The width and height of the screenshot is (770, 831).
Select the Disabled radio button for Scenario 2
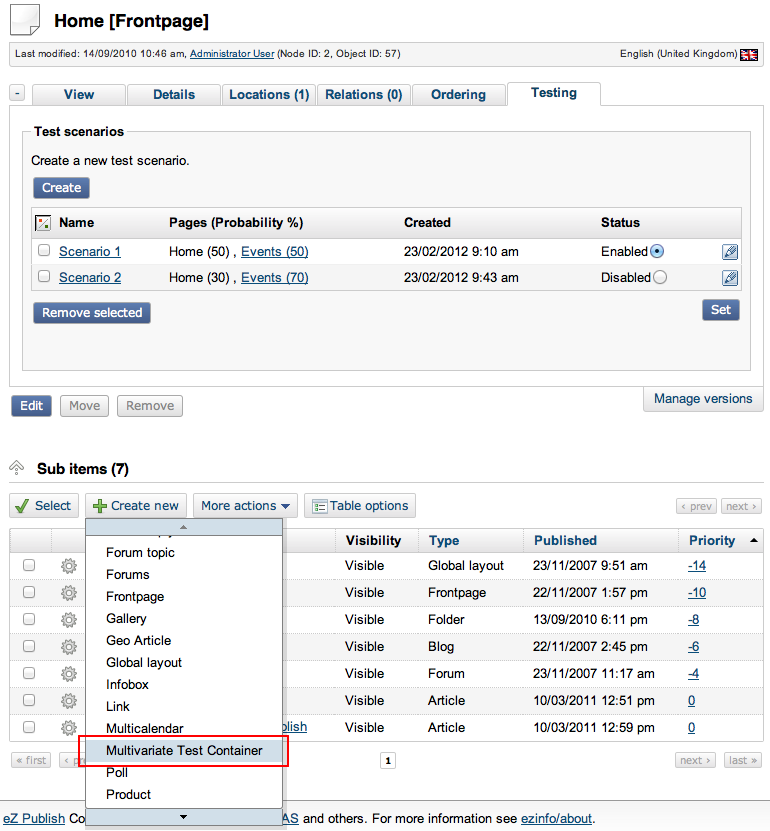click(x=659, y=278)
